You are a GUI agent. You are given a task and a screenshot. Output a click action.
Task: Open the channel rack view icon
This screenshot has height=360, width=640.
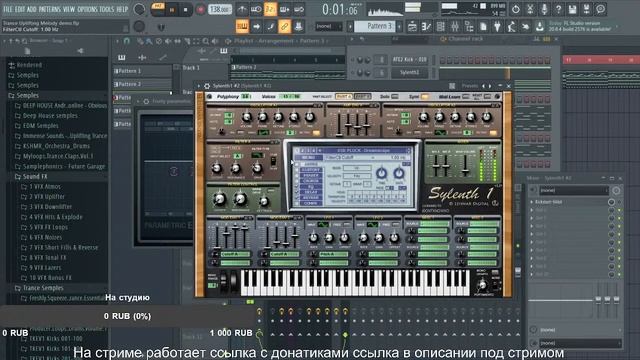[440, 27]
